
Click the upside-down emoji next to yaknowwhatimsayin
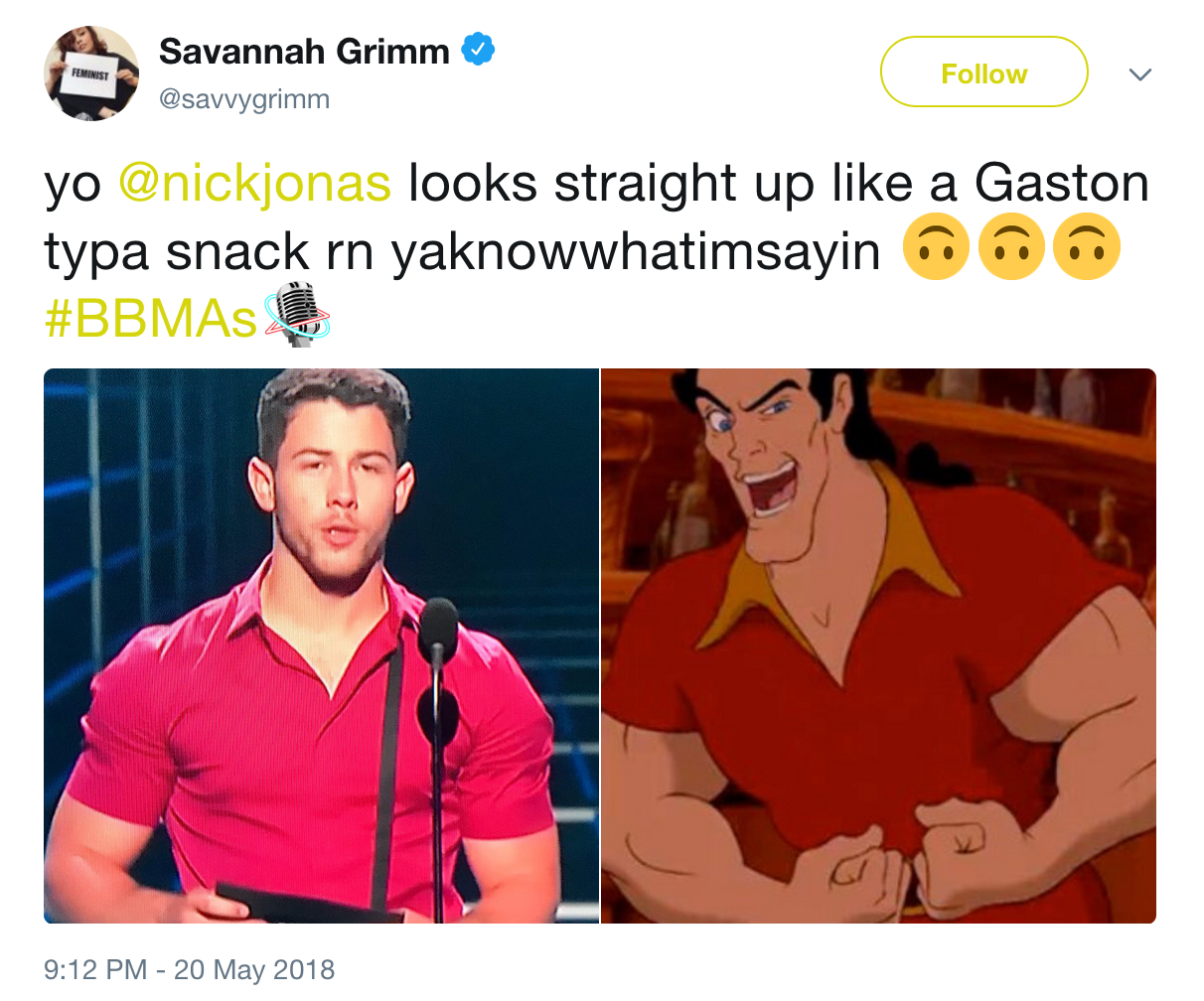935,249
